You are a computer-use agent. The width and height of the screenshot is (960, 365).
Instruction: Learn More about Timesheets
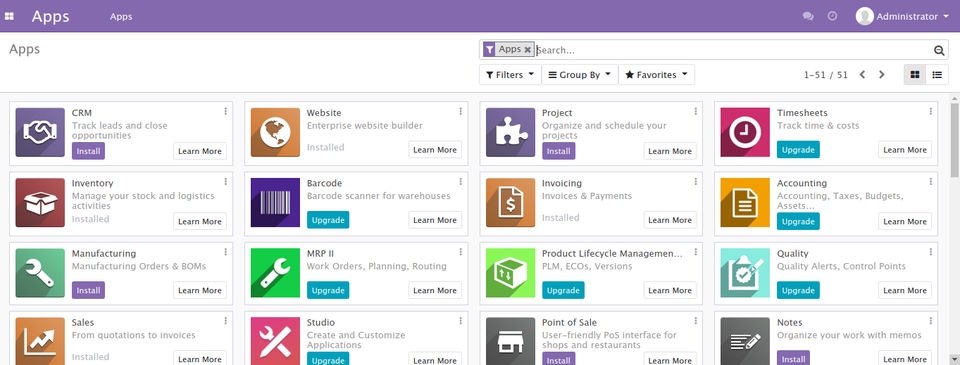(905, 149)
